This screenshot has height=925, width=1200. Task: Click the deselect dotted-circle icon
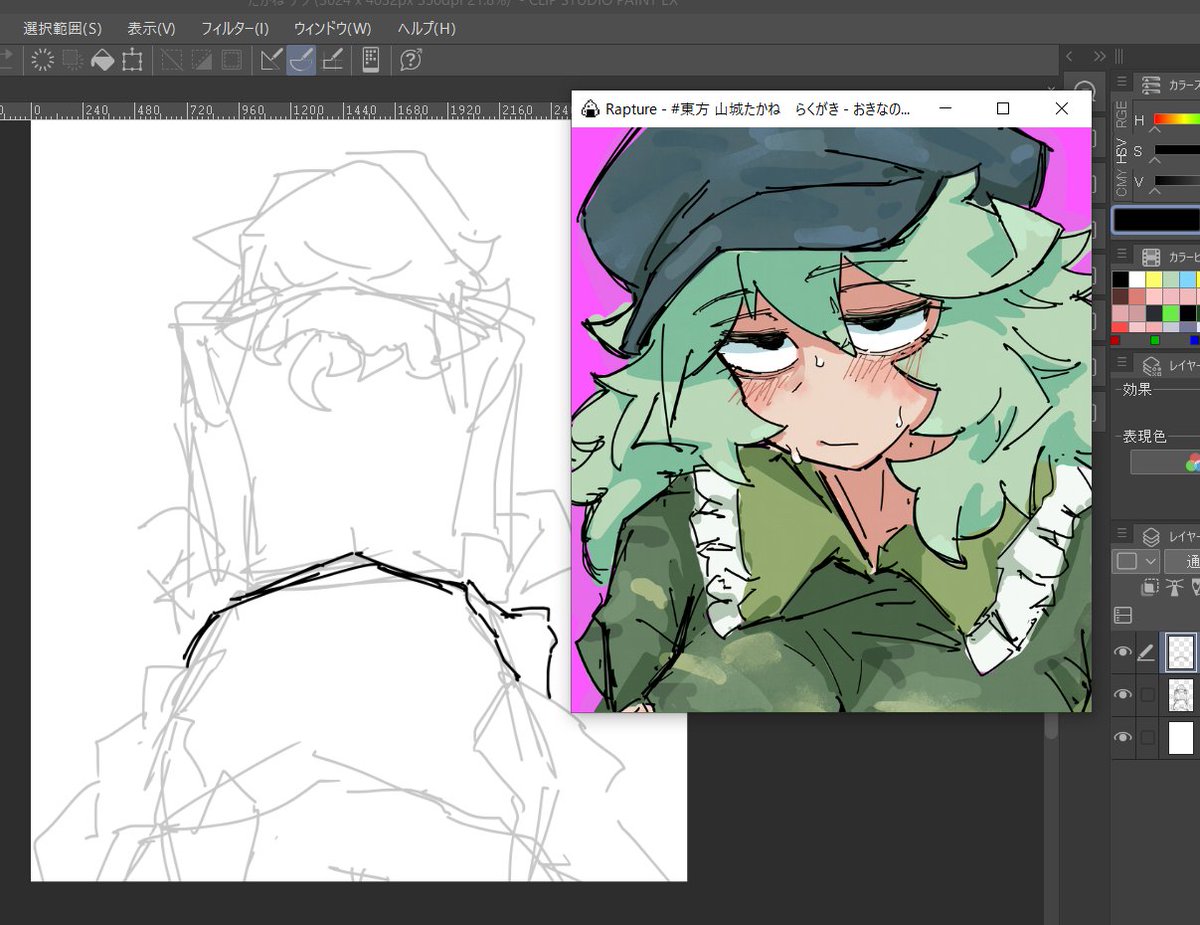click(43, 60)
